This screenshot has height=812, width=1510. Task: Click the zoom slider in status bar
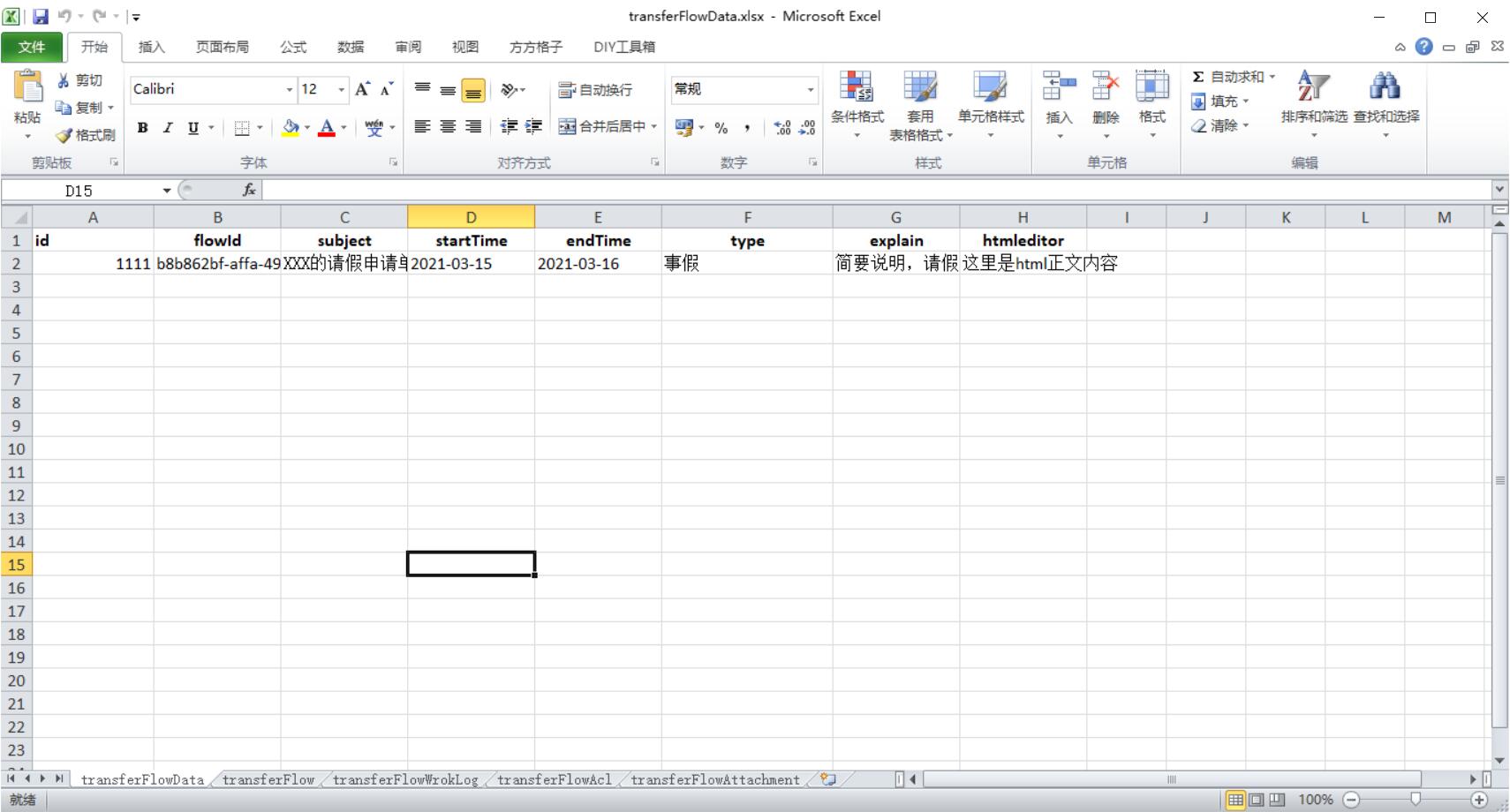[x=1415, y=800]
